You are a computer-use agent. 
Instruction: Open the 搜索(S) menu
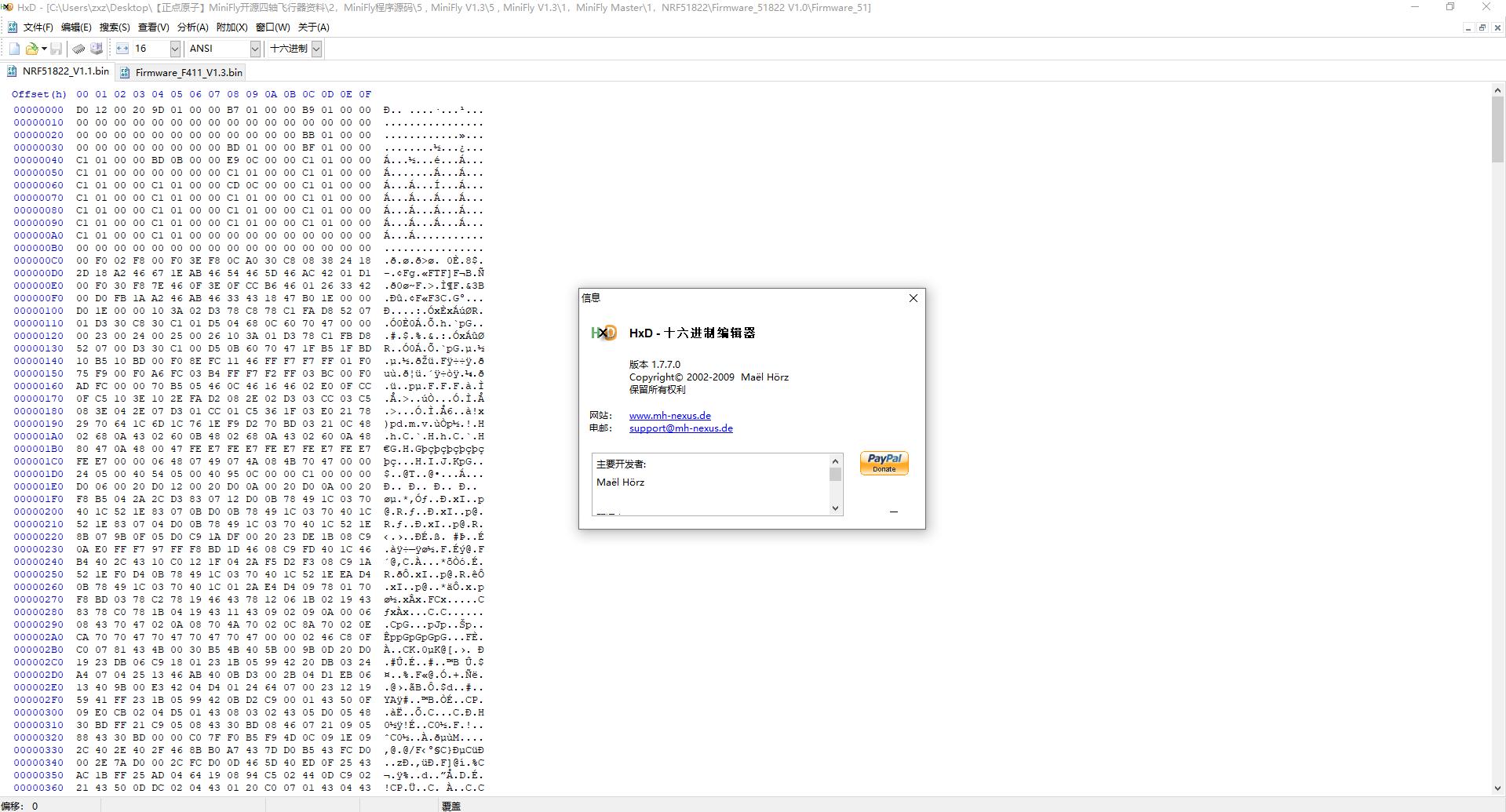click(115, 27)
